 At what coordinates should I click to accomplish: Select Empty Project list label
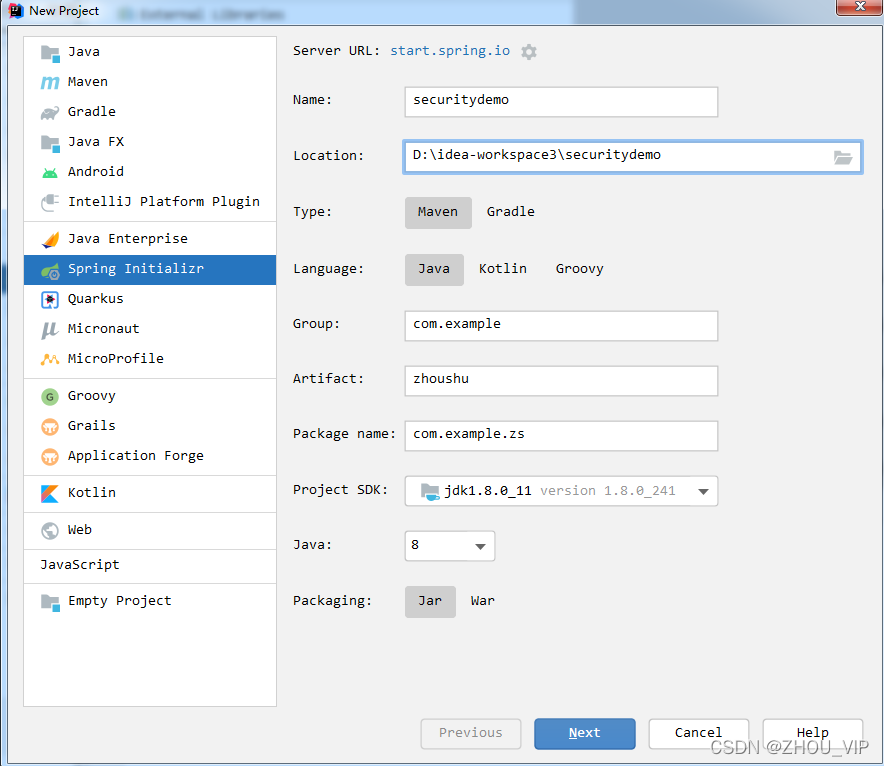(120, 601)
